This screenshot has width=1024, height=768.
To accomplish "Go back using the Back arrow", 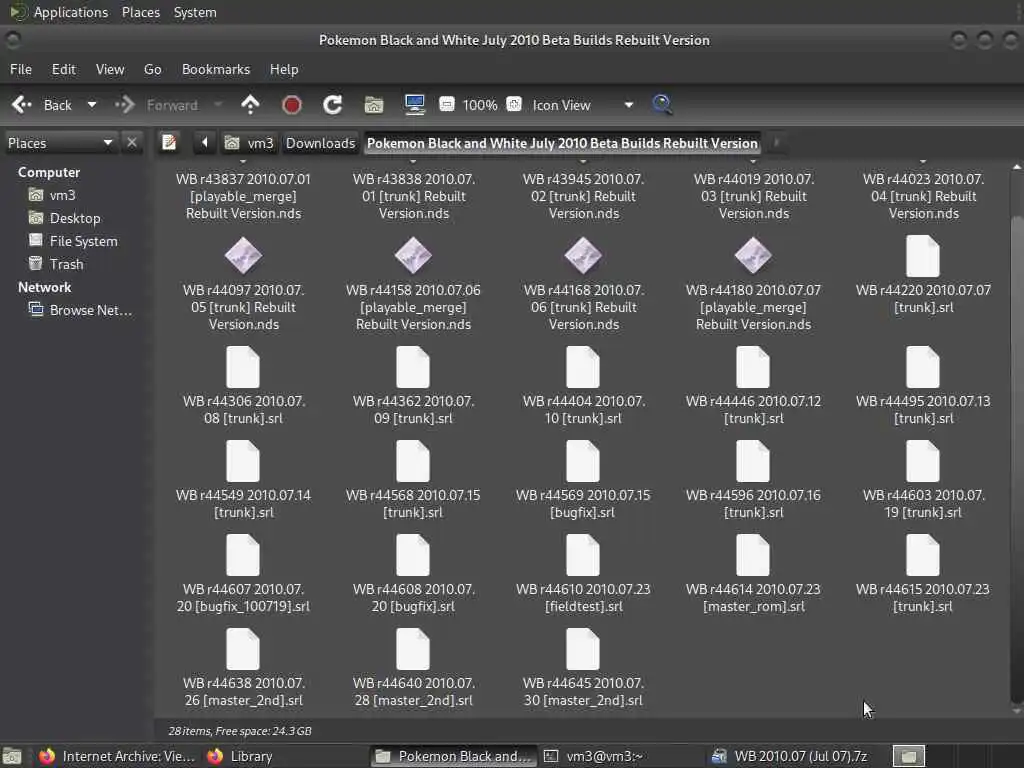I will point(22,104).
